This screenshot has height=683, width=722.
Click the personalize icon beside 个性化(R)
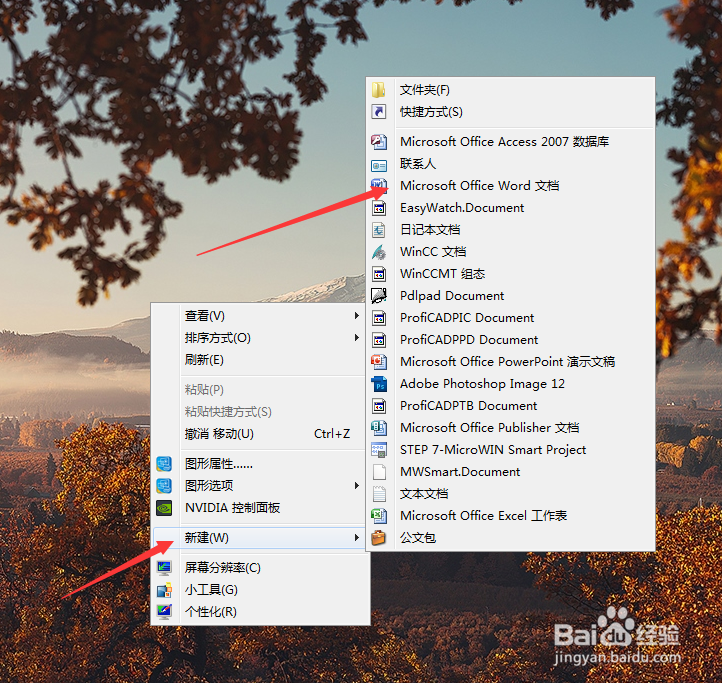164,612
